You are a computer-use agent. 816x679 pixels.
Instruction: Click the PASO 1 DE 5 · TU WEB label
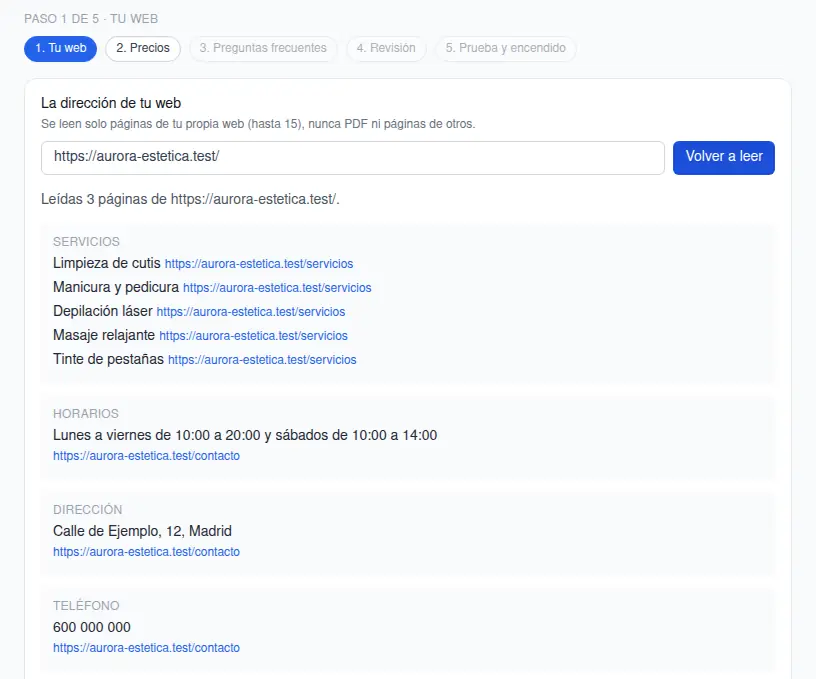point(91,19)
